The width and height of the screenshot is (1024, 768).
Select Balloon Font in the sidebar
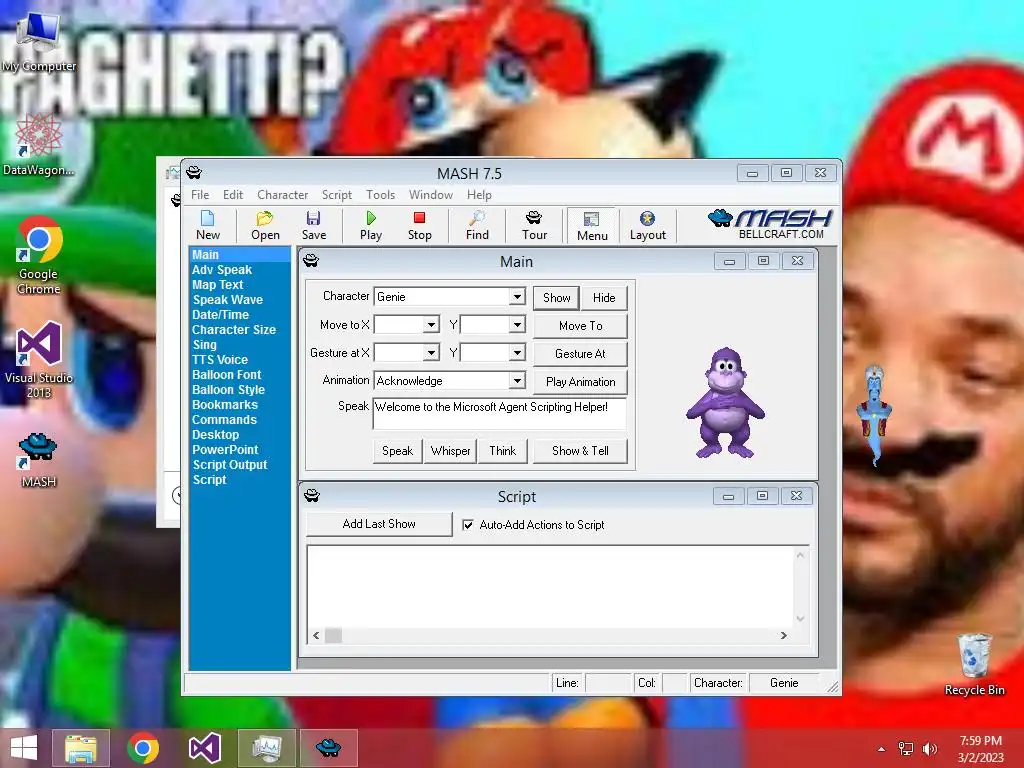(227, 375)
